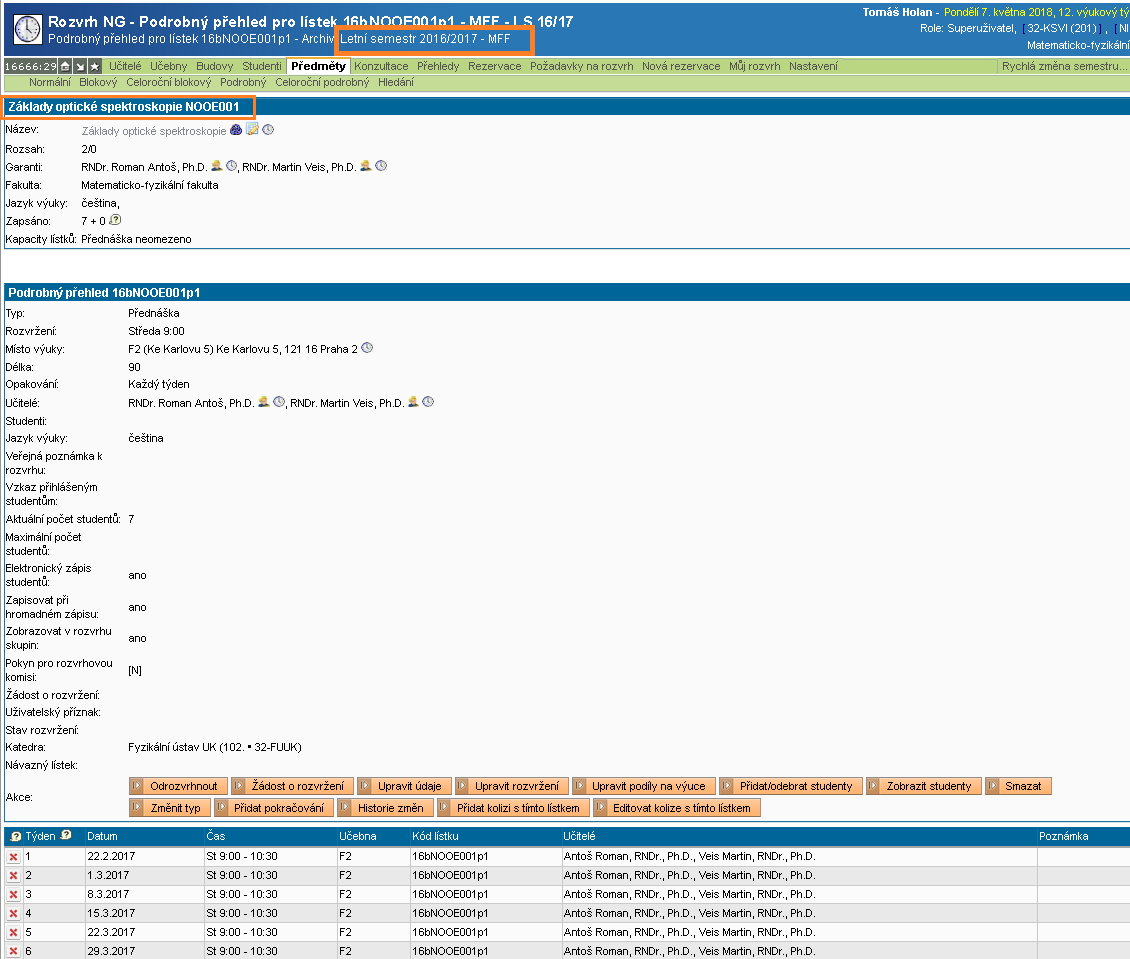Open Rychlá změna semestru quick switcher
Image resolution: width=1130 pixels, height=959 pixels.
(1063, 66)
